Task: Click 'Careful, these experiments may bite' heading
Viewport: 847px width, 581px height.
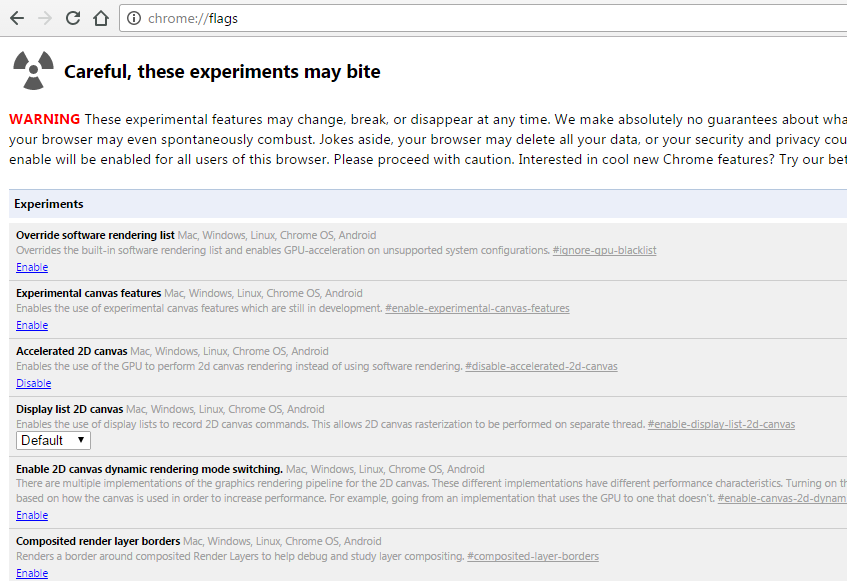Action: pyautogui.click(x=222, y=71)
